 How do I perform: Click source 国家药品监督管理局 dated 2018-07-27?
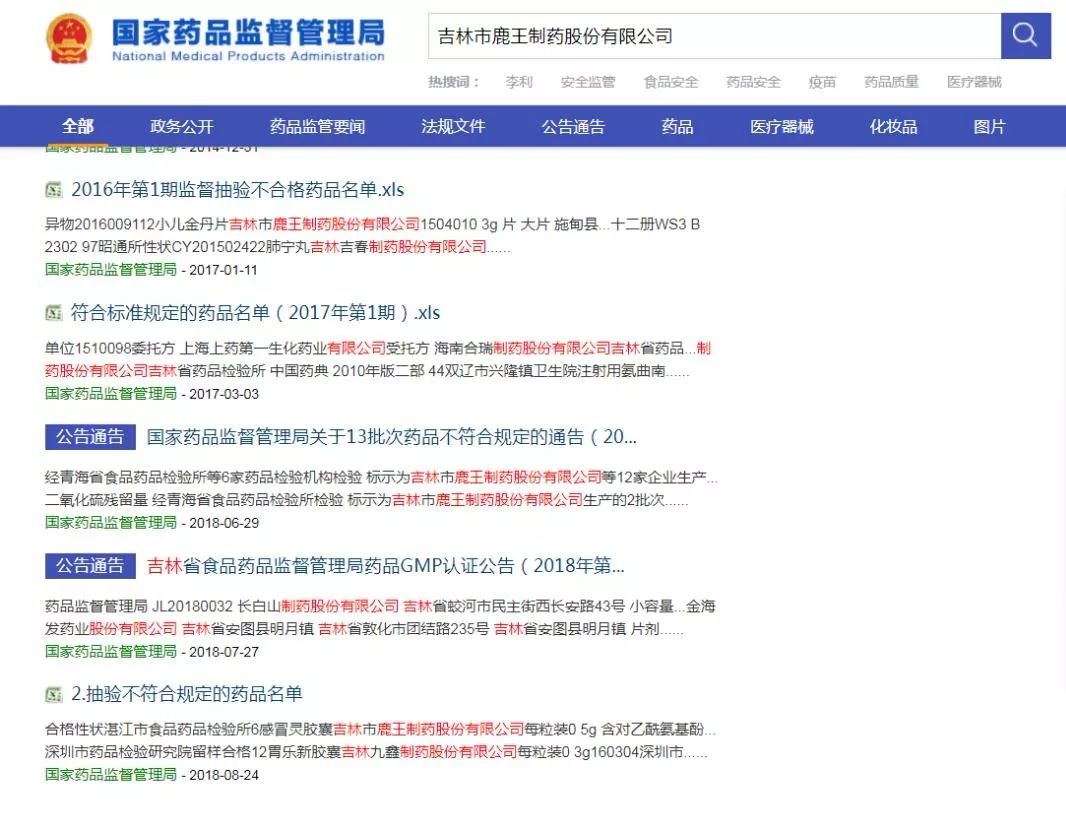tap(111, 651)
